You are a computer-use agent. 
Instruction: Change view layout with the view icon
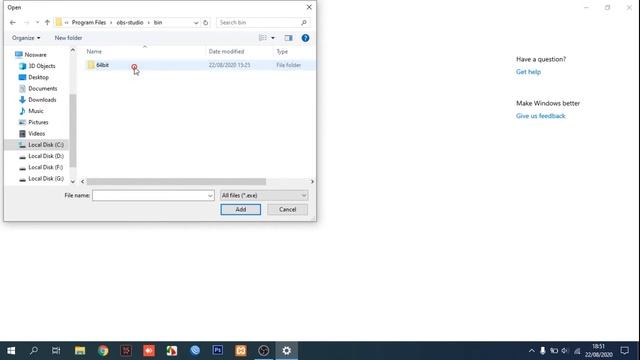(x=263, y=38)
